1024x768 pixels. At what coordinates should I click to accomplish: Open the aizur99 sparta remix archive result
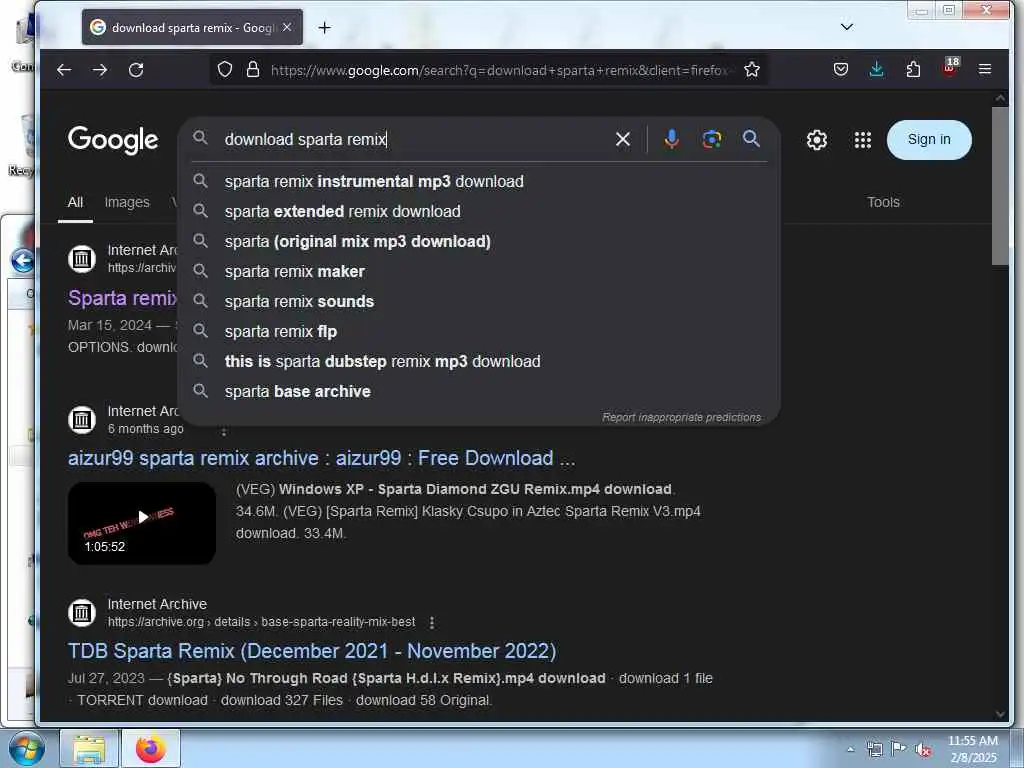(321, 458)
